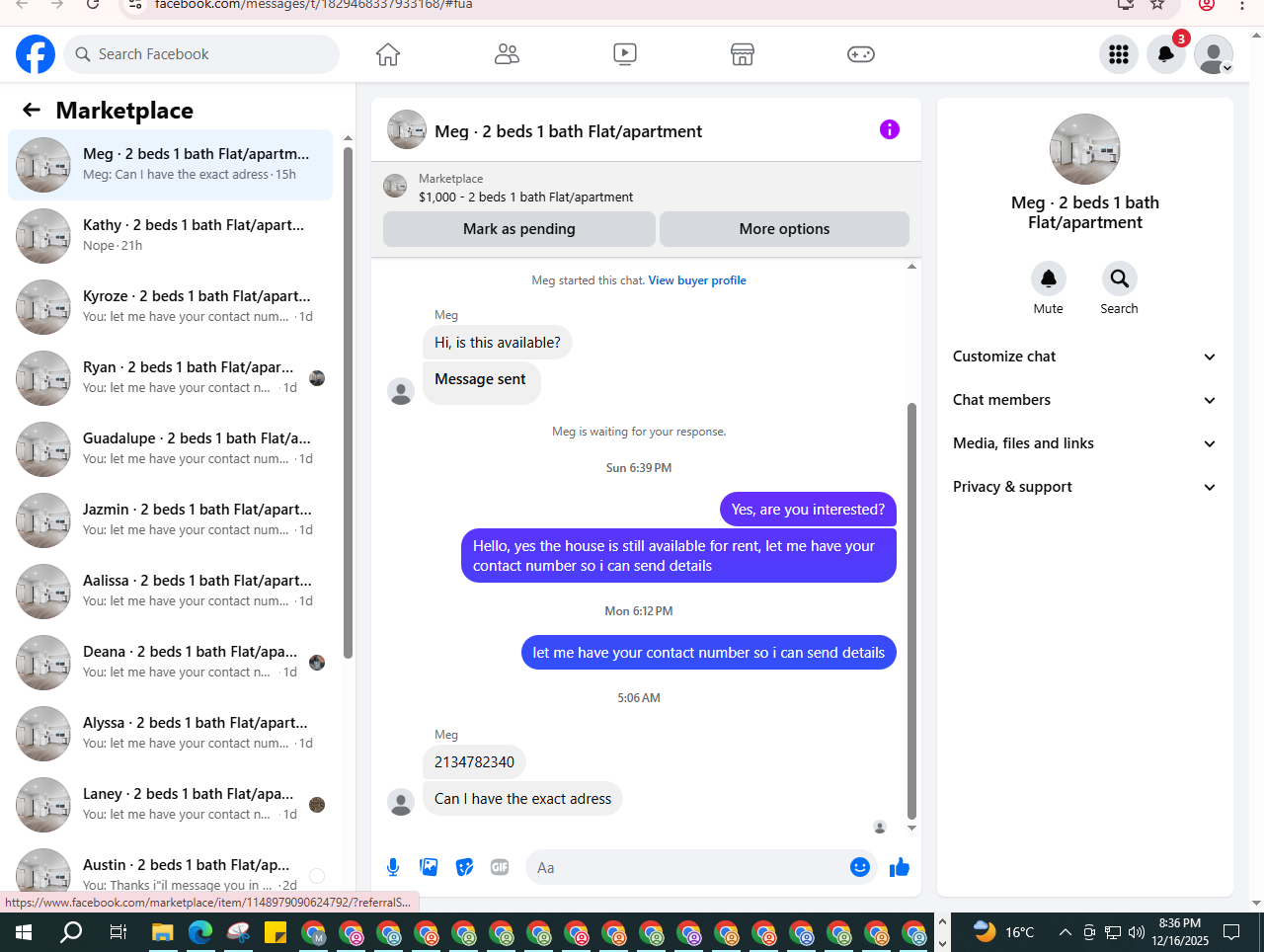Screen dimensions: 1264x952
Task: Click the Meg chat header title
Action: pyautogui.click(x=568, y=131)
